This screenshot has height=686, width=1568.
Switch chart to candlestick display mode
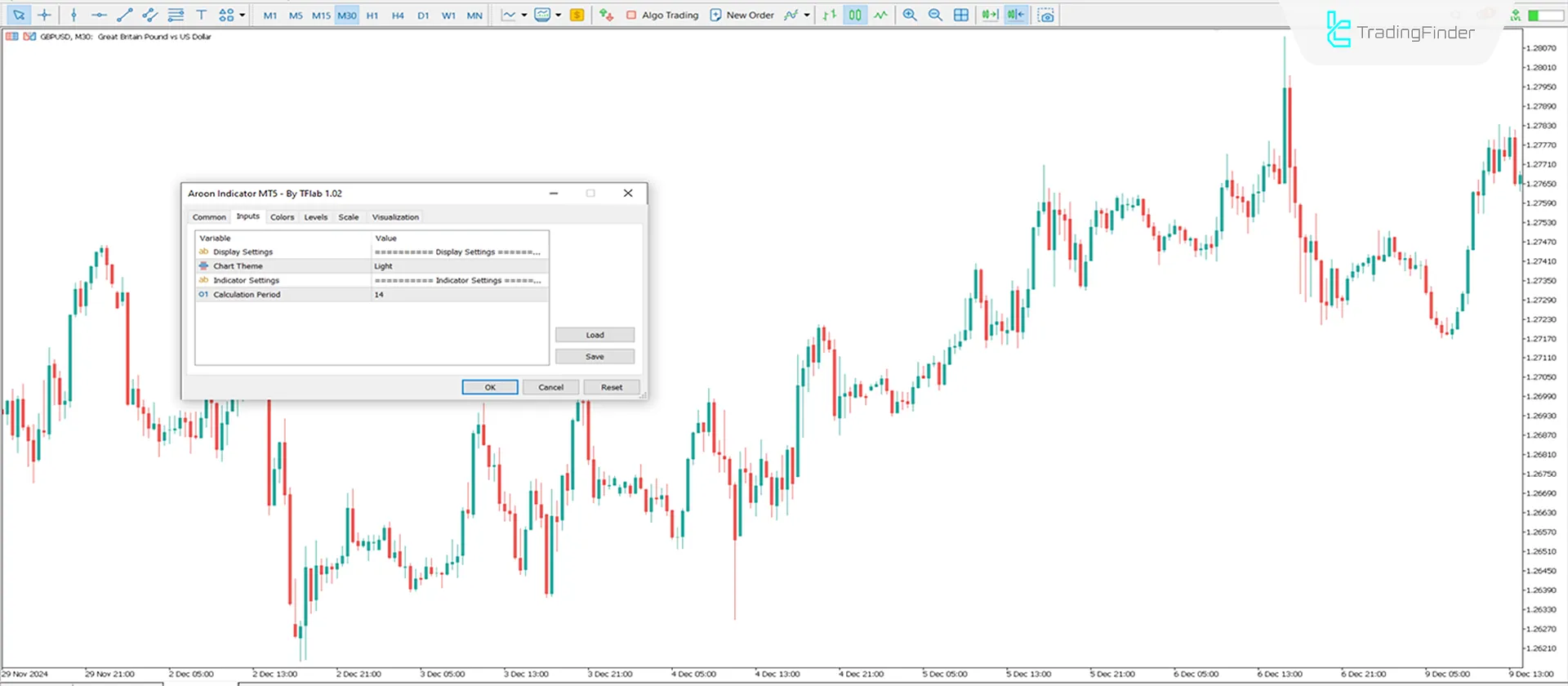click(854, 15)
